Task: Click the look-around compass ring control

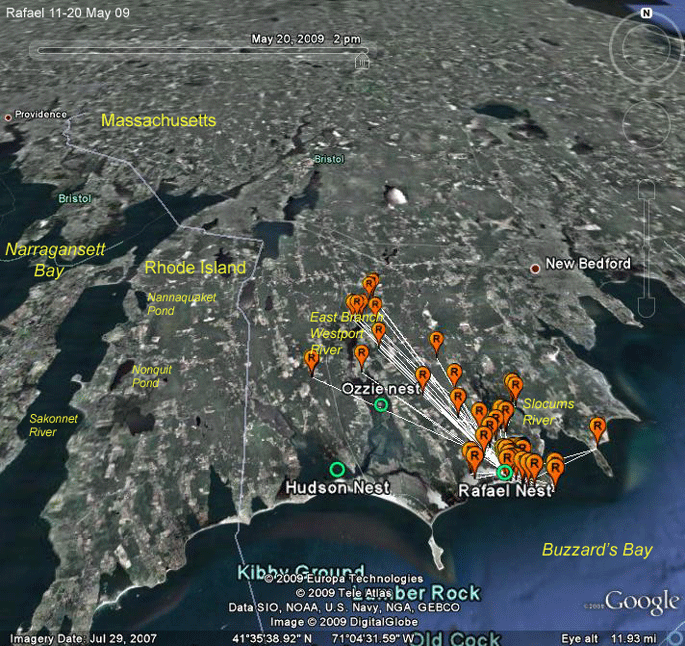Action: (x=645, y=48)
